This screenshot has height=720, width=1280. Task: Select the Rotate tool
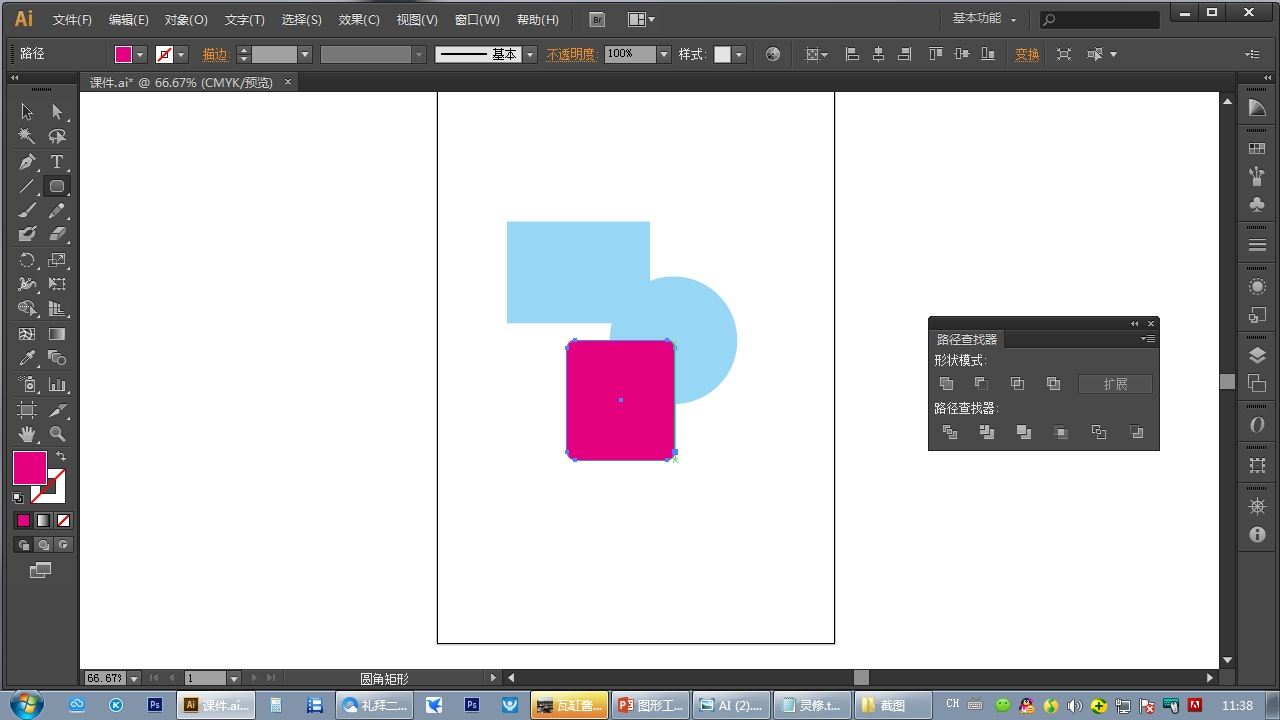coord(27,260)
